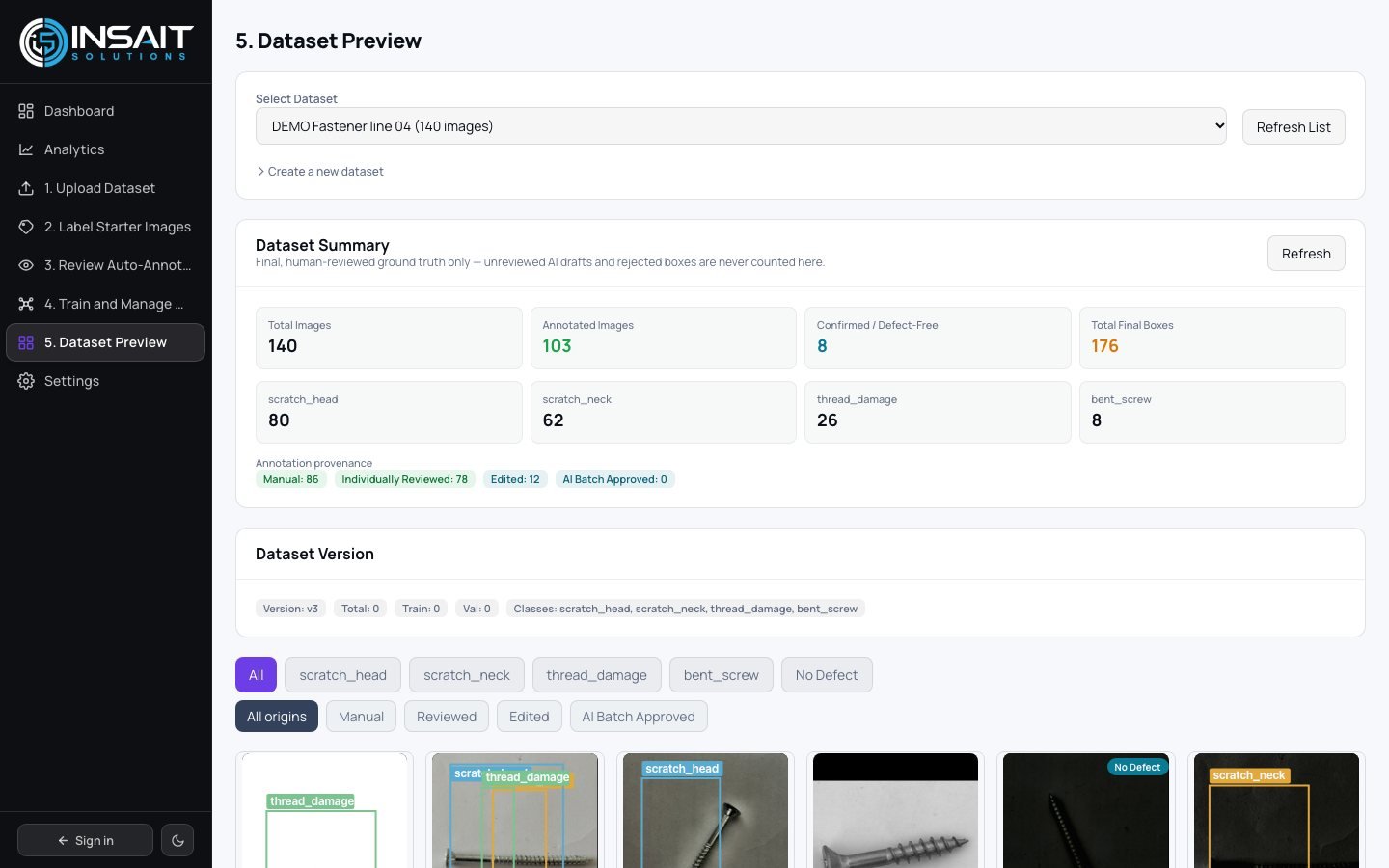
Task: Filter images by No Defect
Action: (827, 675)
